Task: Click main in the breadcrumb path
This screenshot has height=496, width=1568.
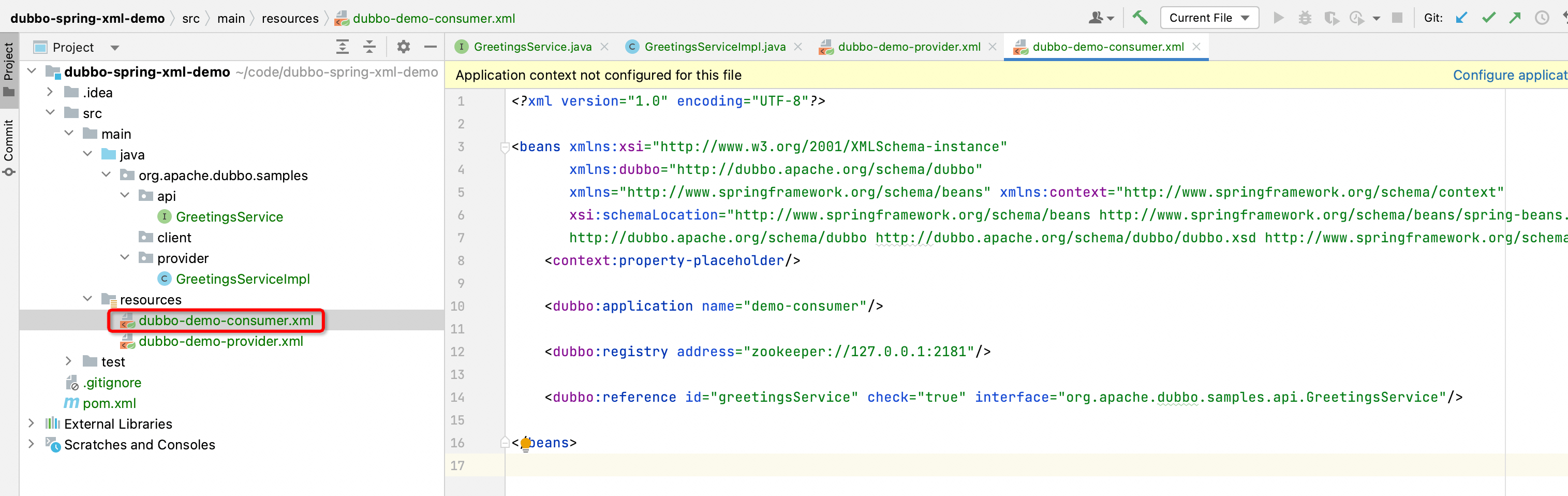Action: (x=231, y=18)
